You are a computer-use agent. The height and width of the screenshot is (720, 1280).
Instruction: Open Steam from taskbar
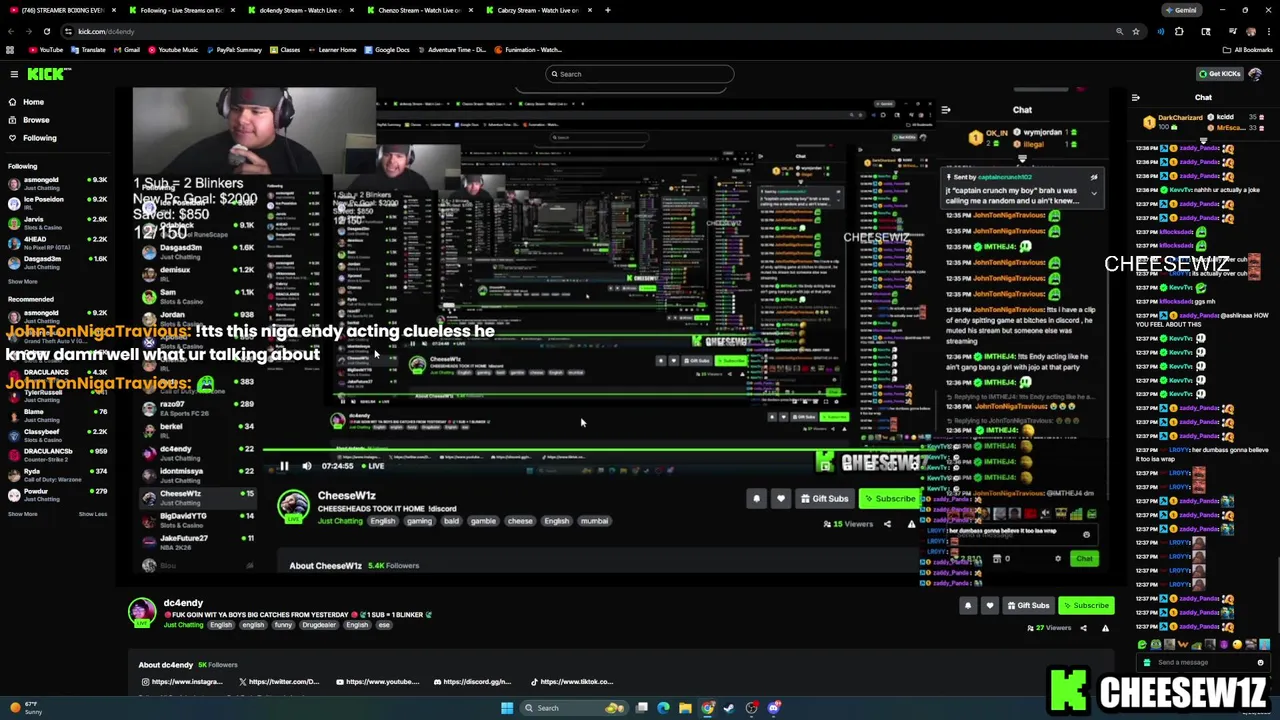tap(730, 708)
